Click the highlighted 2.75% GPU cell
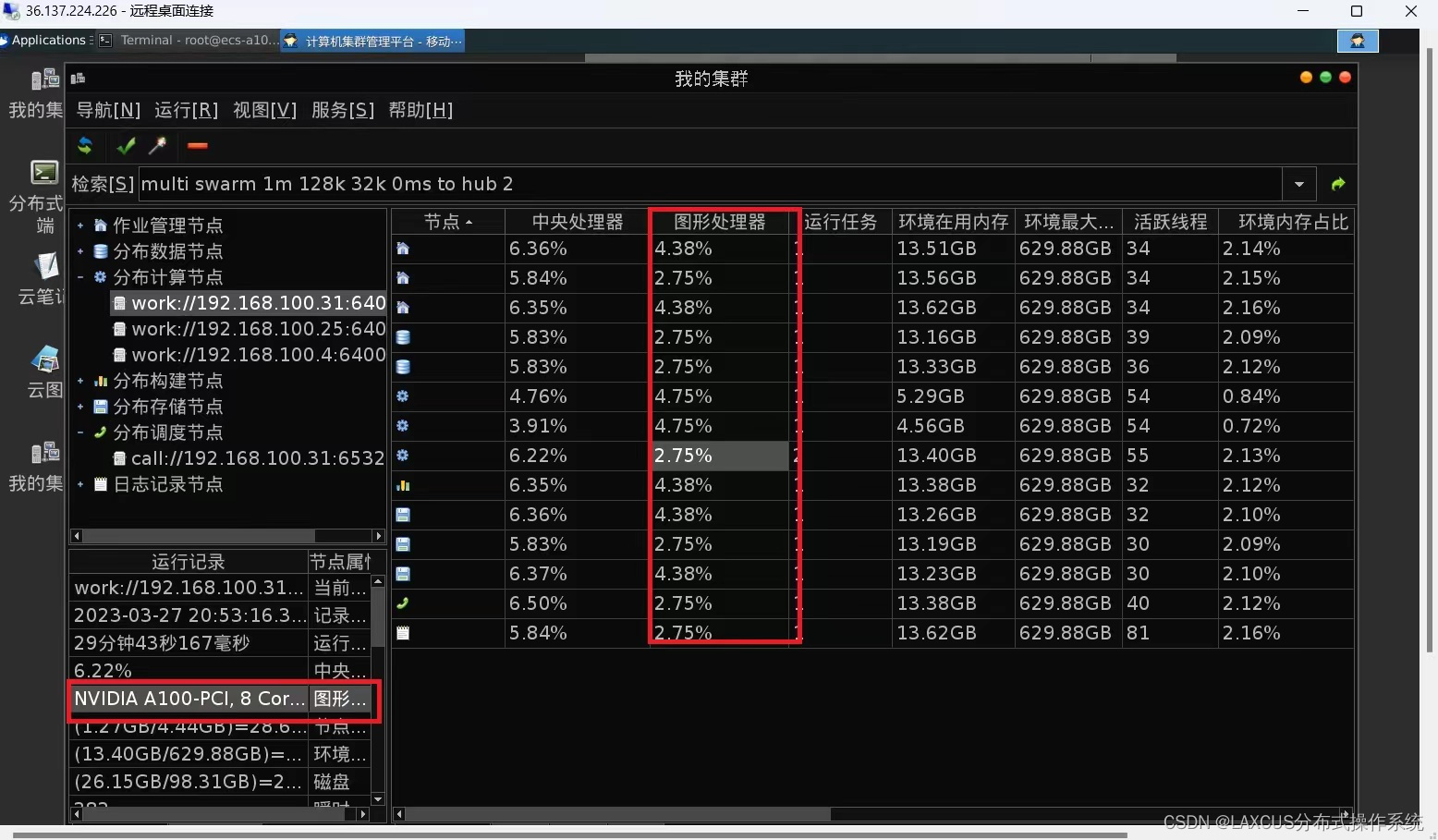Screen dimensions: 1438x840 tap(720, 456)
